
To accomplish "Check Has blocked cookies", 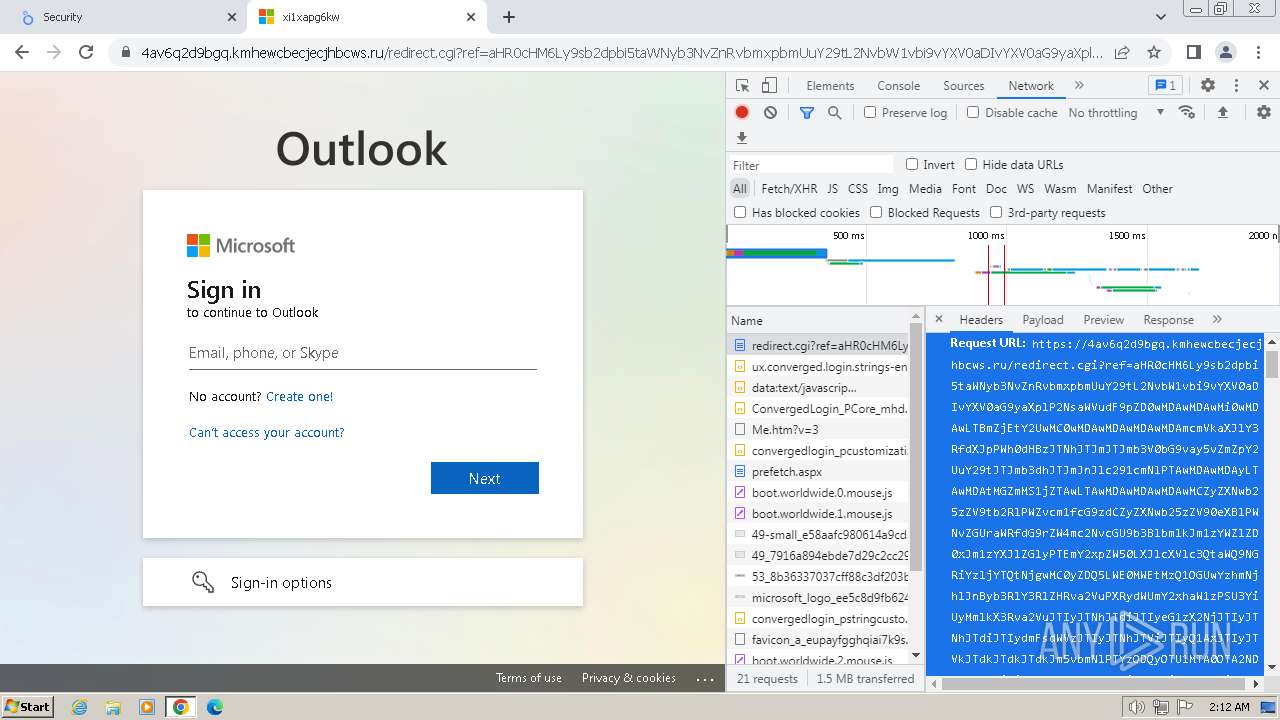I will [740, 212].
